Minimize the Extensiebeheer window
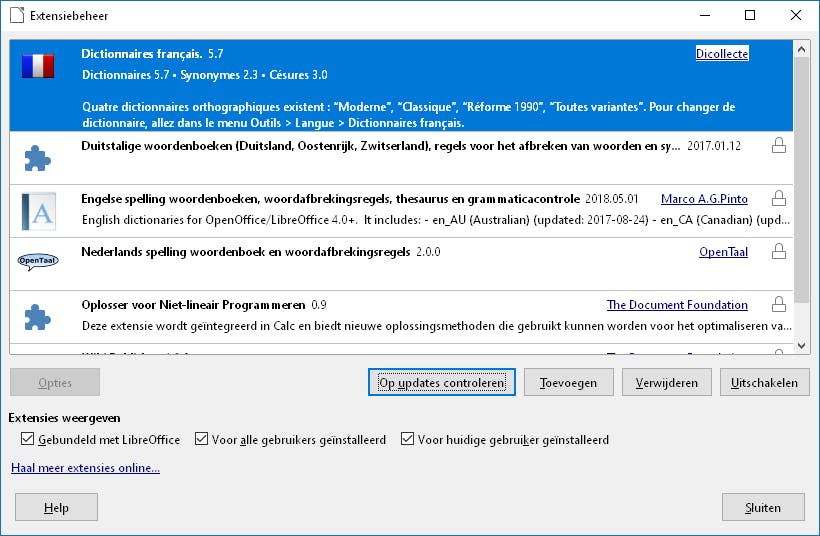The width and height of the screenshot is (820, 536). (x=705, y=15)
